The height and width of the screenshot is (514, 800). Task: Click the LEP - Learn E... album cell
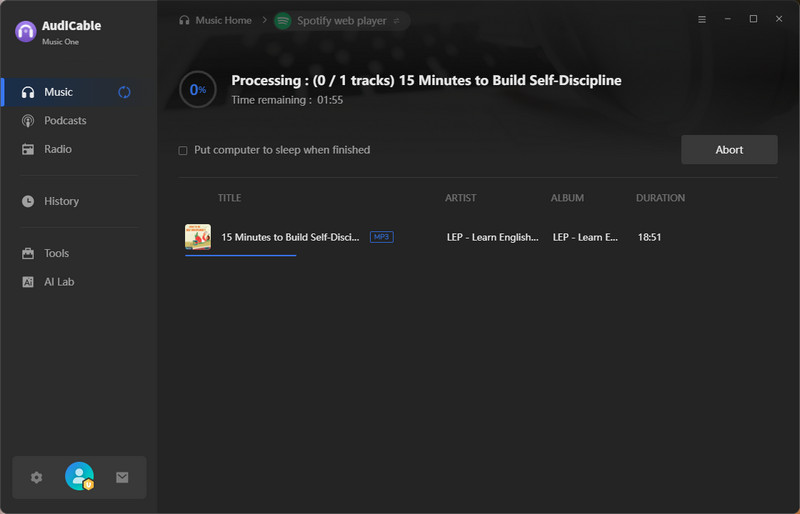(585, 237)
